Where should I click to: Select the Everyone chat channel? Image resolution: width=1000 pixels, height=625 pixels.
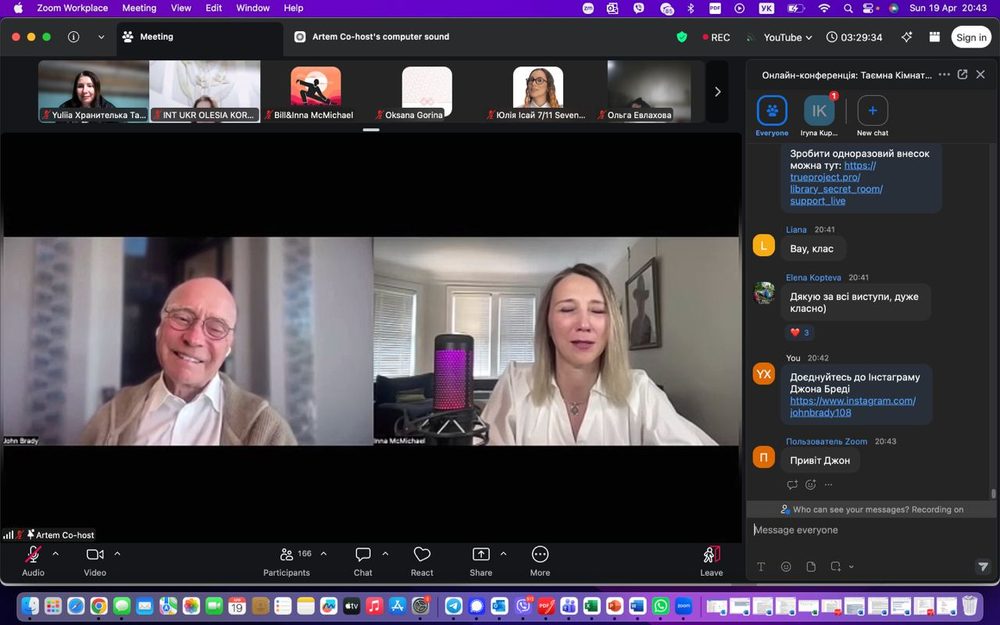(772, 115)
